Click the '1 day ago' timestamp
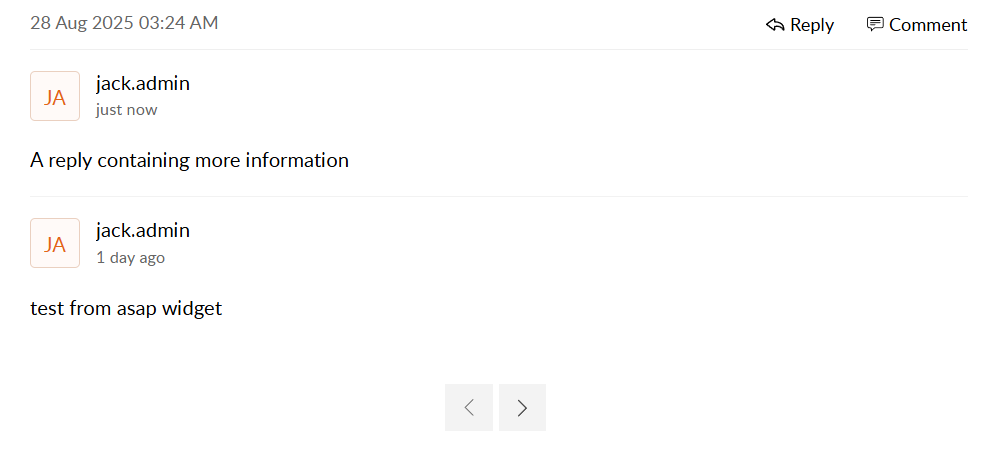This screenshot has height=454, width=987. tap(131, 258)
